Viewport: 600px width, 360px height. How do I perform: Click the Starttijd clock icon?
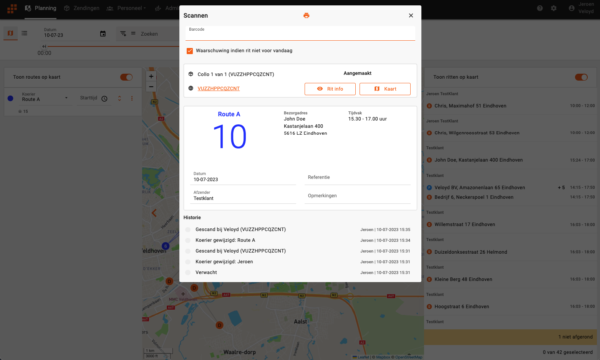(x=104, y=98)
